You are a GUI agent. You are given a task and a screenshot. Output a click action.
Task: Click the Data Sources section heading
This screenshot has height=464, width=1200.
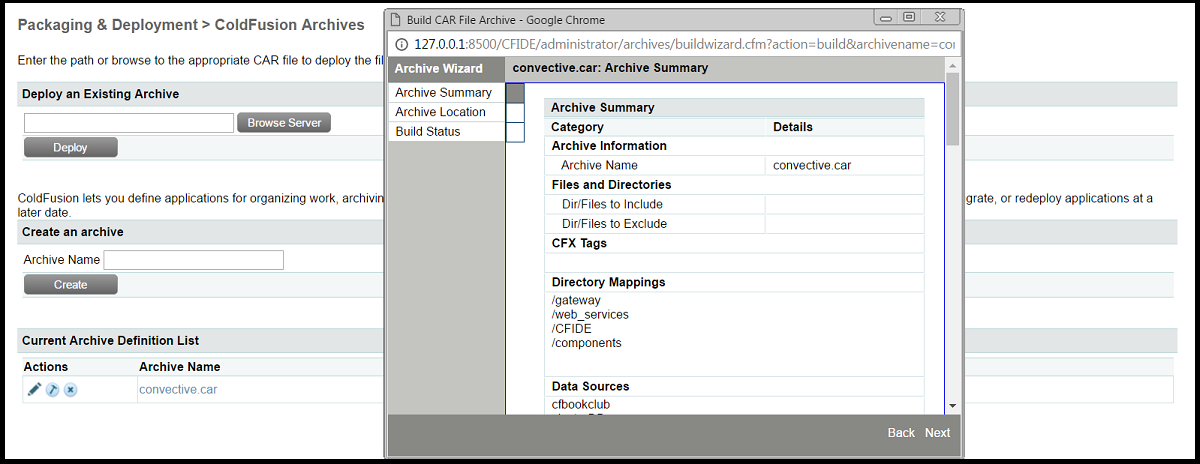pyautogui.click(x=590, y=386)
